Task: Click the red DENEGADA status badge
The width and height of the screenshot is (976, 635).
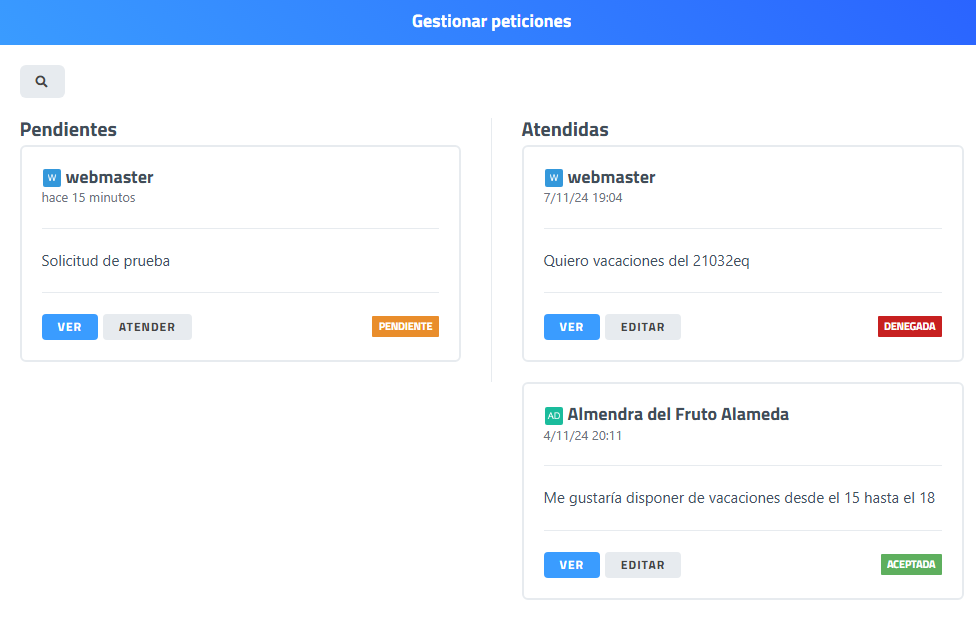Action: click(909, 326)
